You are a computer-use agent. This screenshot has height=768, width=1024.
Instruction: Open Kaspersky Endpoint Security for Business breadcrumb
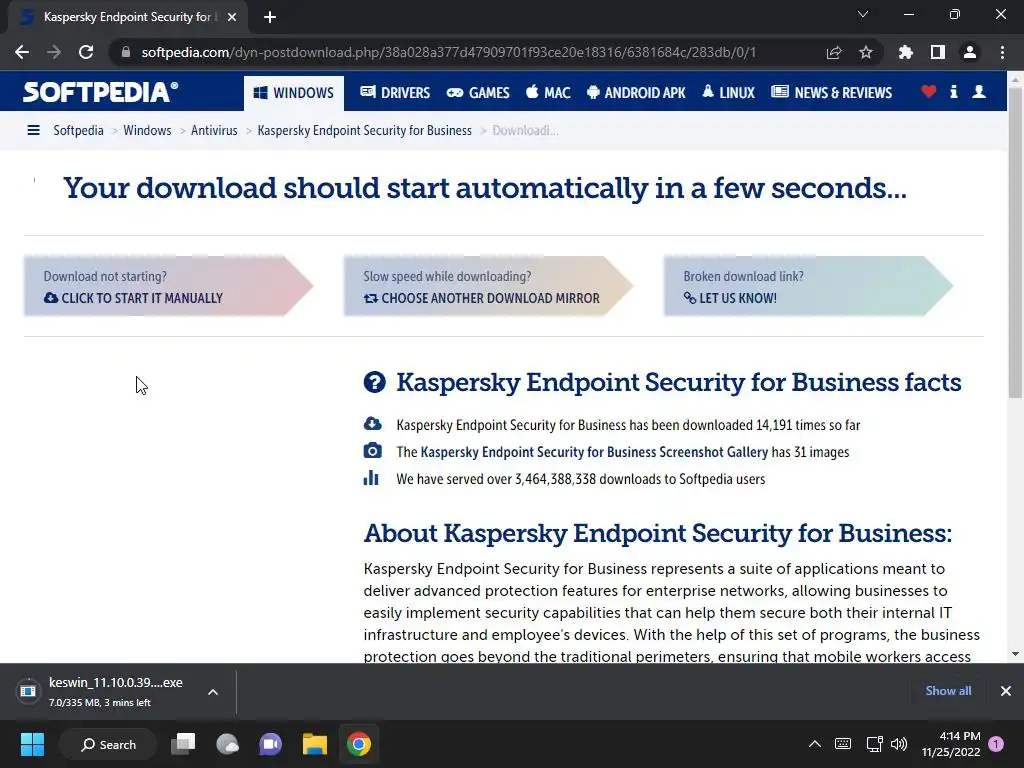pyautogui.click(x=364, y=131)
